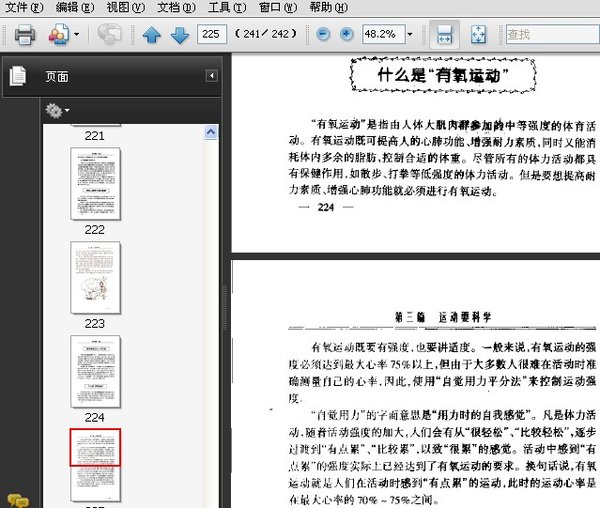
Task: Collapse the Pages panel with arrow button
Action: (212, 76)
